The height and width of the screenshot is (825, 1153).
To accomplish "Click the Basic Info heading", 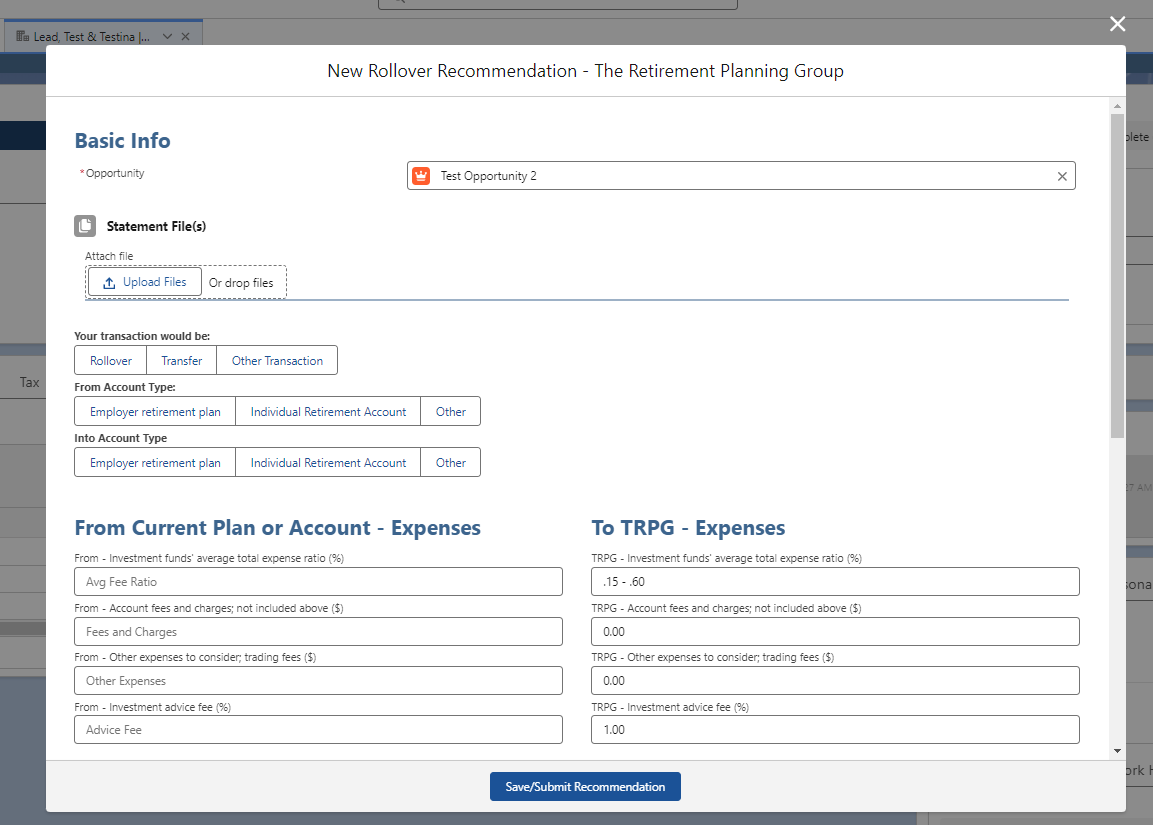I will click(123, 140).
